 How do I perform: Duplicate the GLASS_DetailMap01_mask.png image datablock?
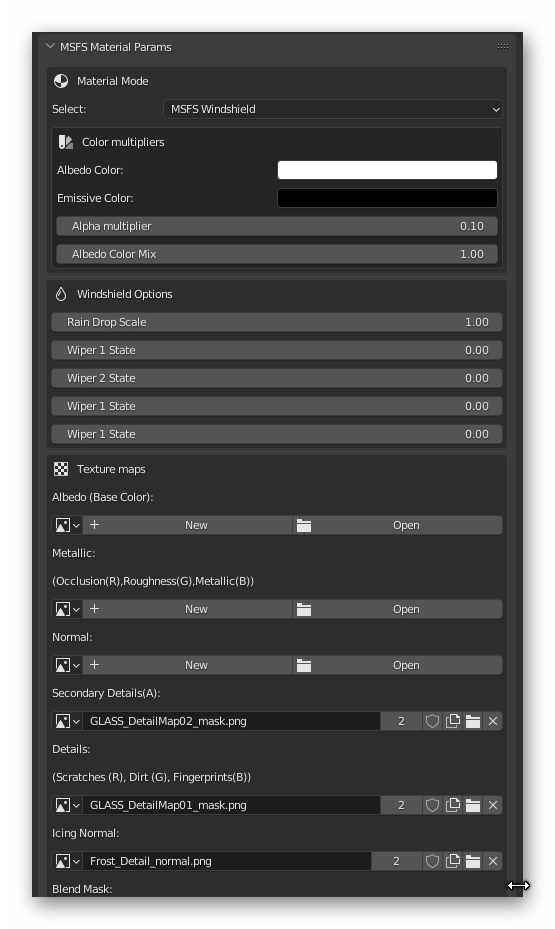click(x=453, y=805)
